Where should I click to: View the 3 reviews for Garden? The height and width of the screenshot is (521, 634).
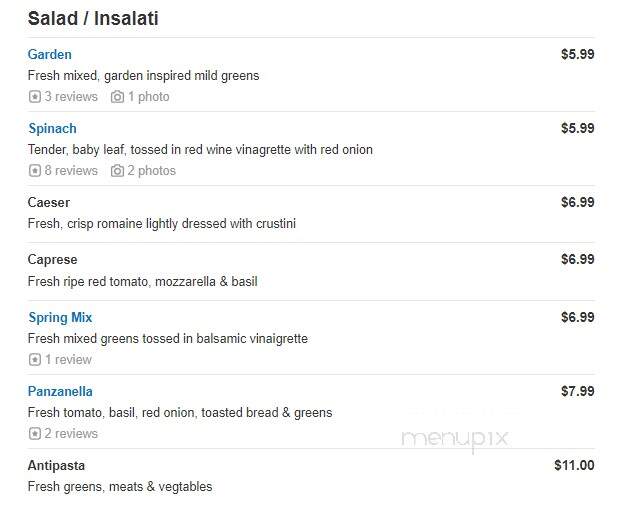click(x=71, y=97)
